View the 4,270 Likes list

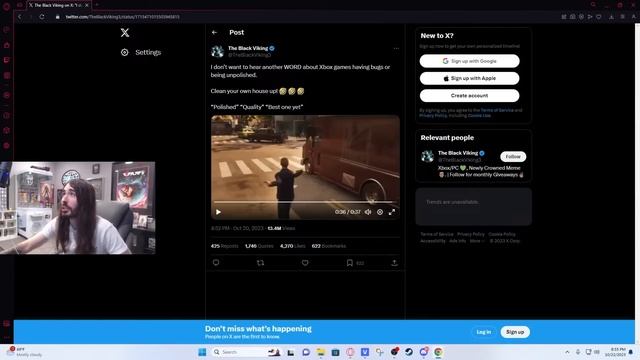point(293,246)
